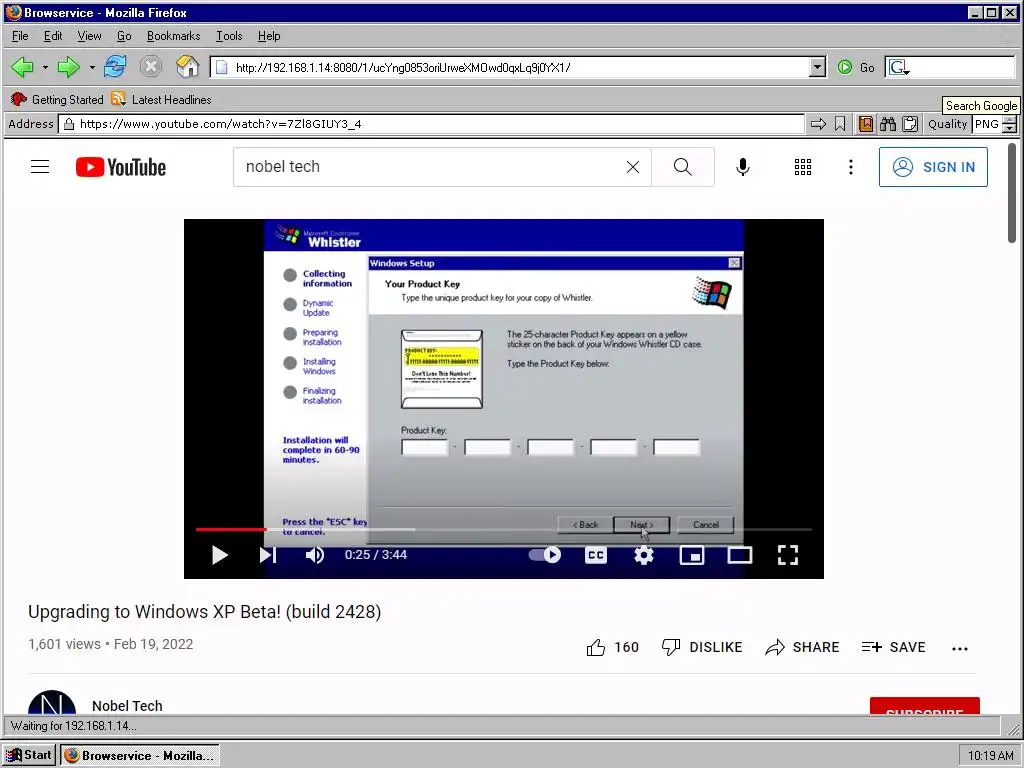Open the File menu
1024x768 pixels.
pyautogui.click(x=20, y=36)
